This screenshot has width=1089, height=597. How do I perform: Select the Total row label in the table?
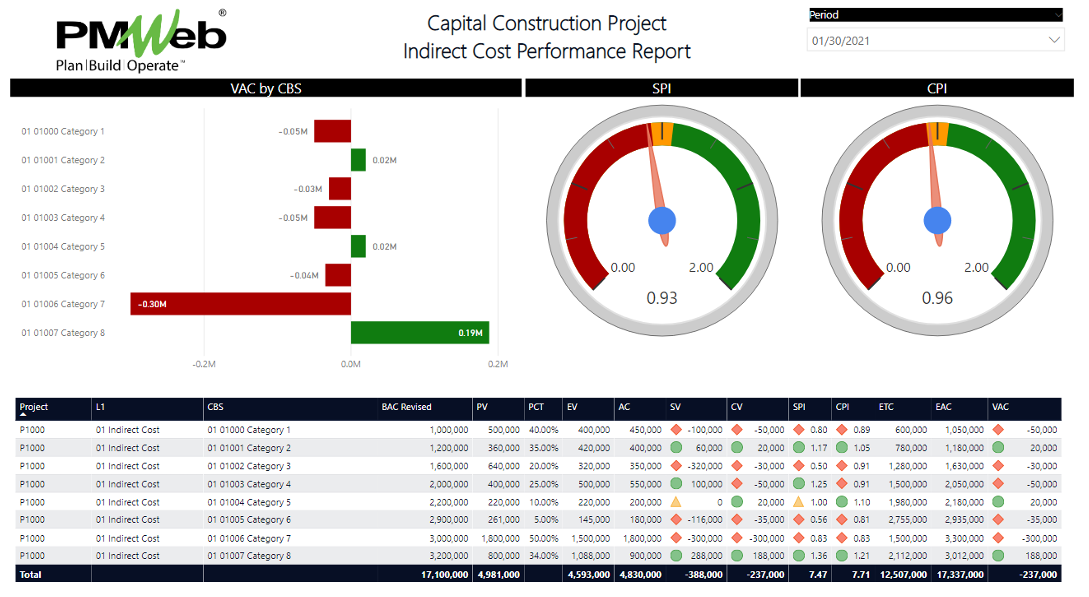(x=32, y=574)
